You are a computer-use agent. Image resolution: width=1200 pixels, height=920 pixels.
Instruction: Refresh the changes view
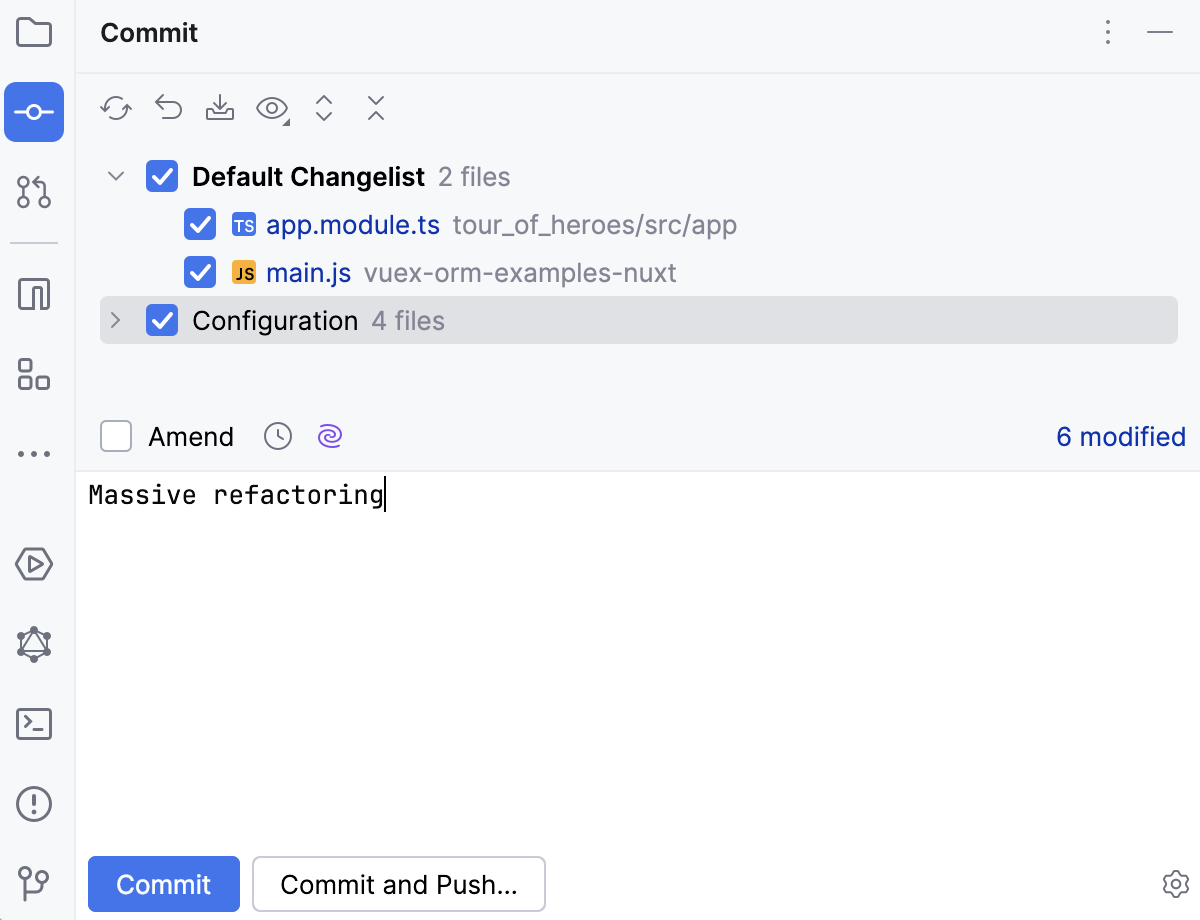tap(115, 108)
